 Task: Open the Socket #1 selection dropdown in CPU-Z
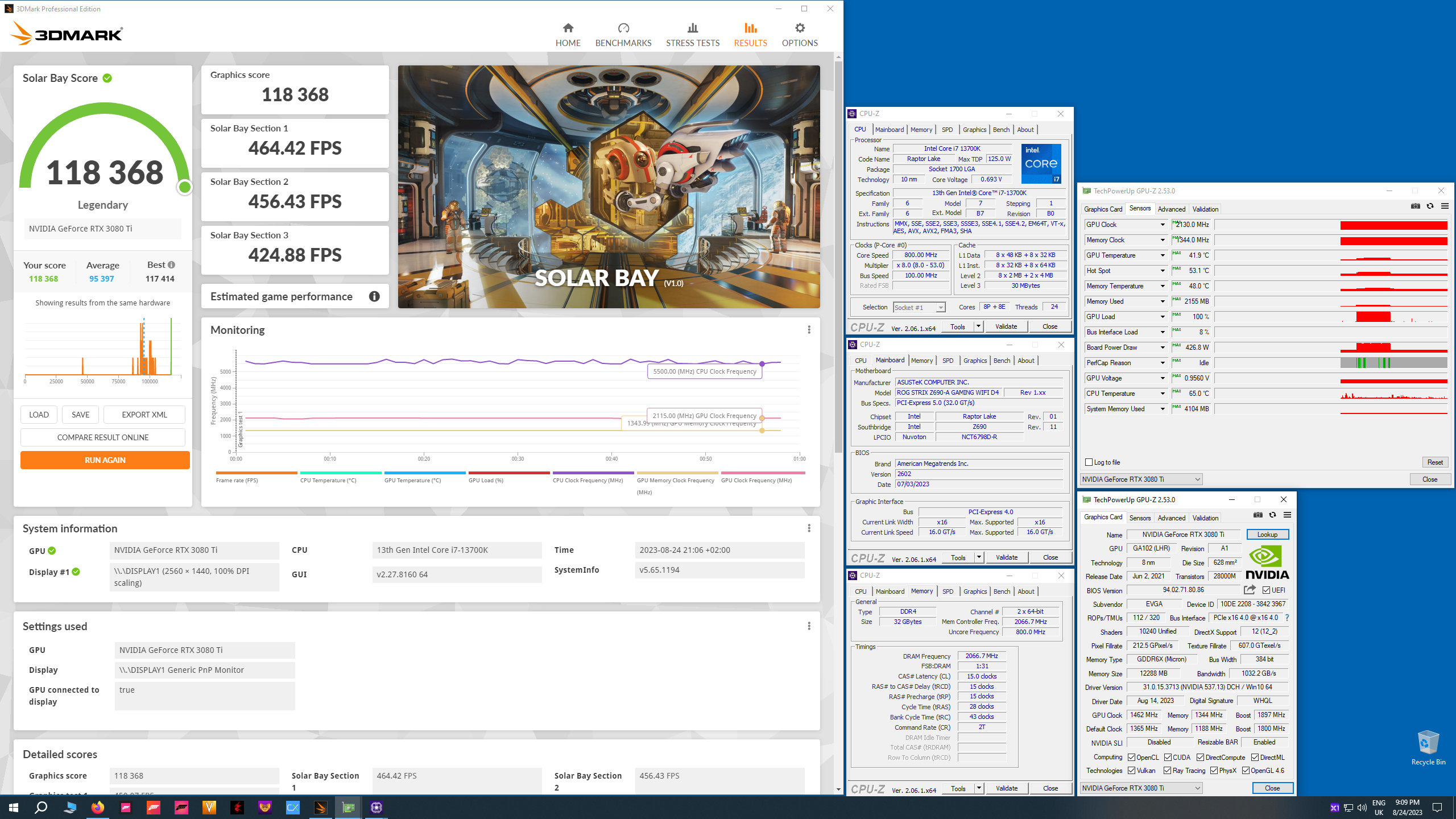click(919, 307)
